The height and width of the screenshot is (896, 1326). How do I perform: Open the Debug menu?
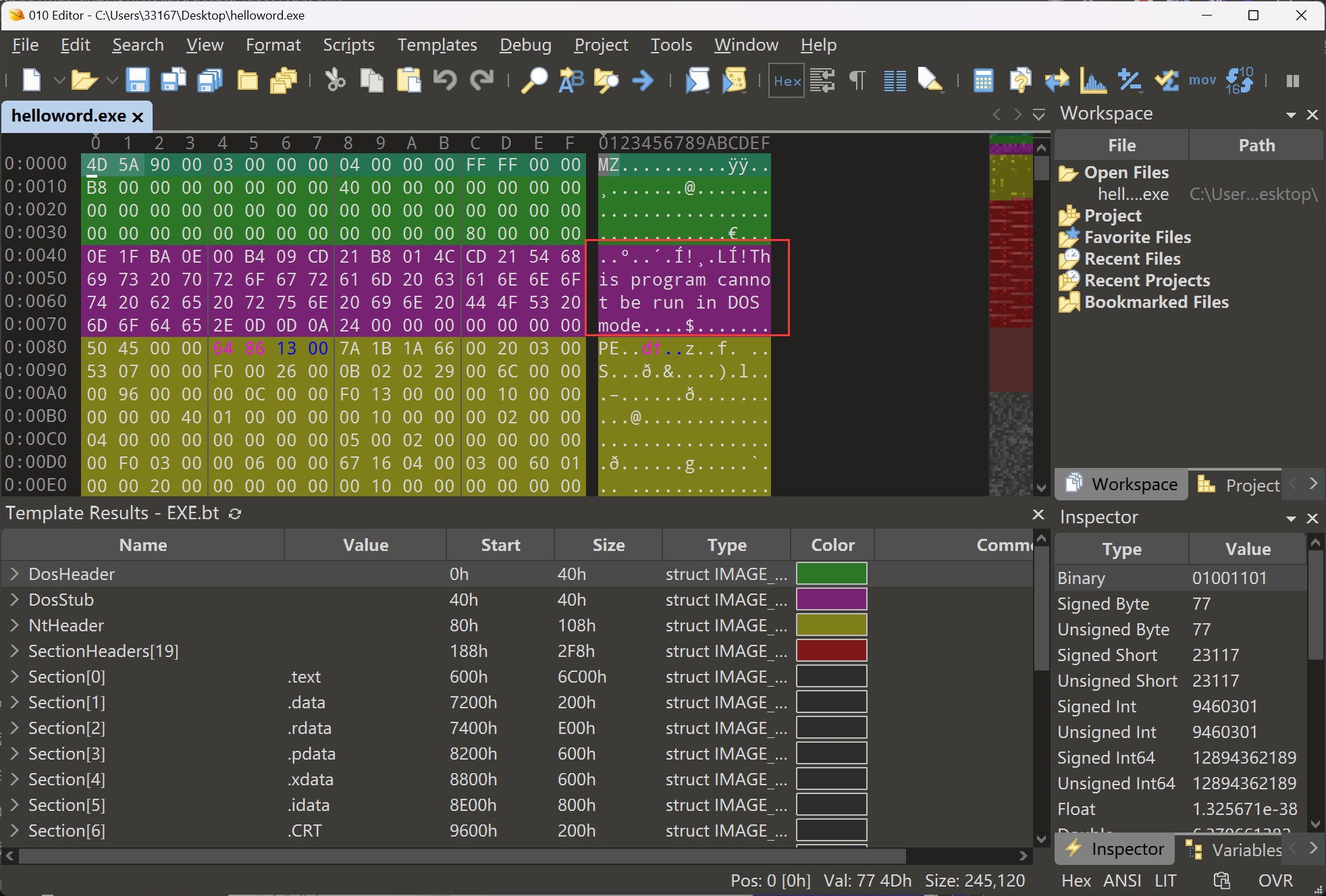[525, 45]
